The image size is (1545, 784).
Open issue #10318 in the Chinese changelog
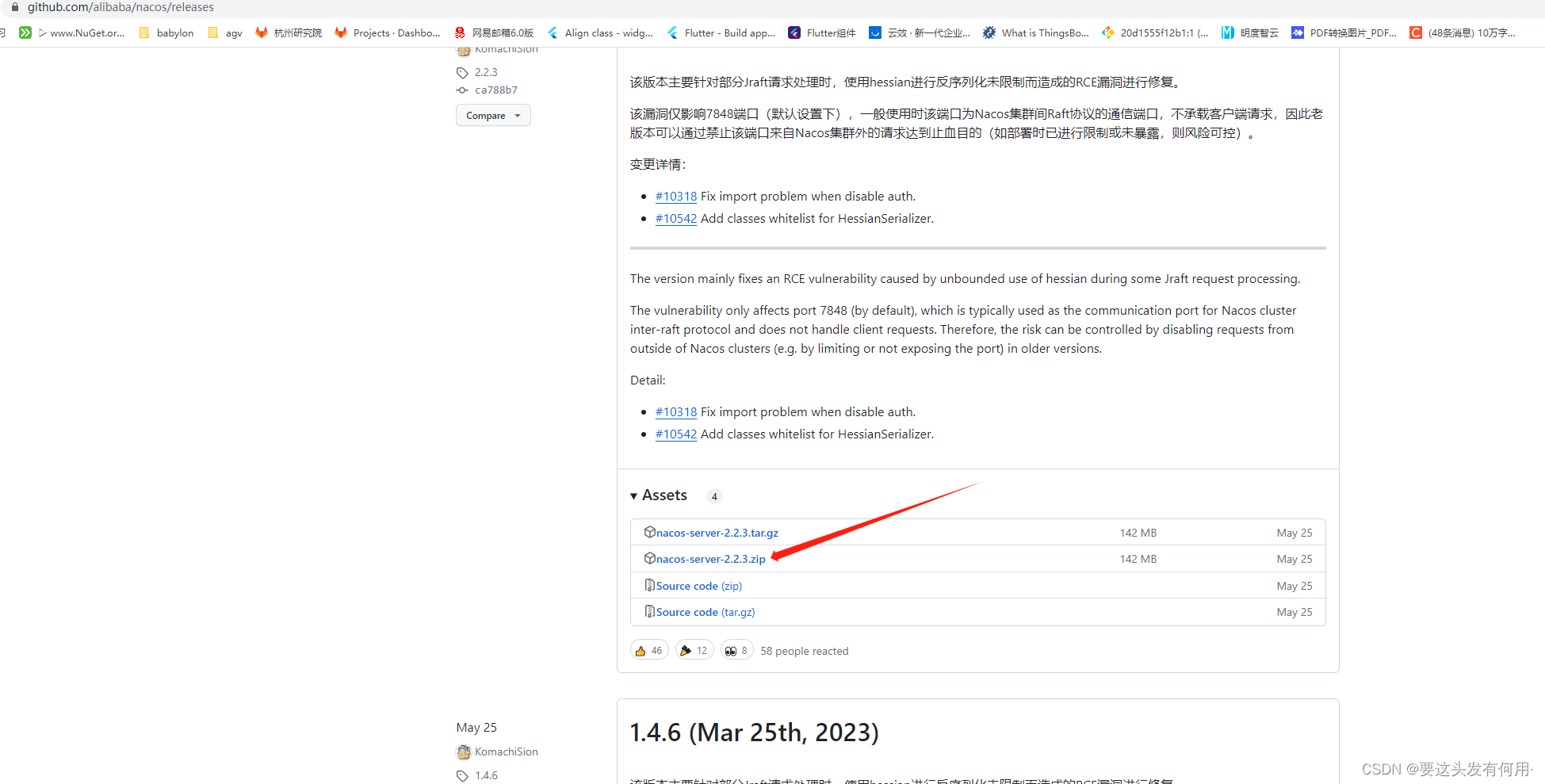coord(676,197)
